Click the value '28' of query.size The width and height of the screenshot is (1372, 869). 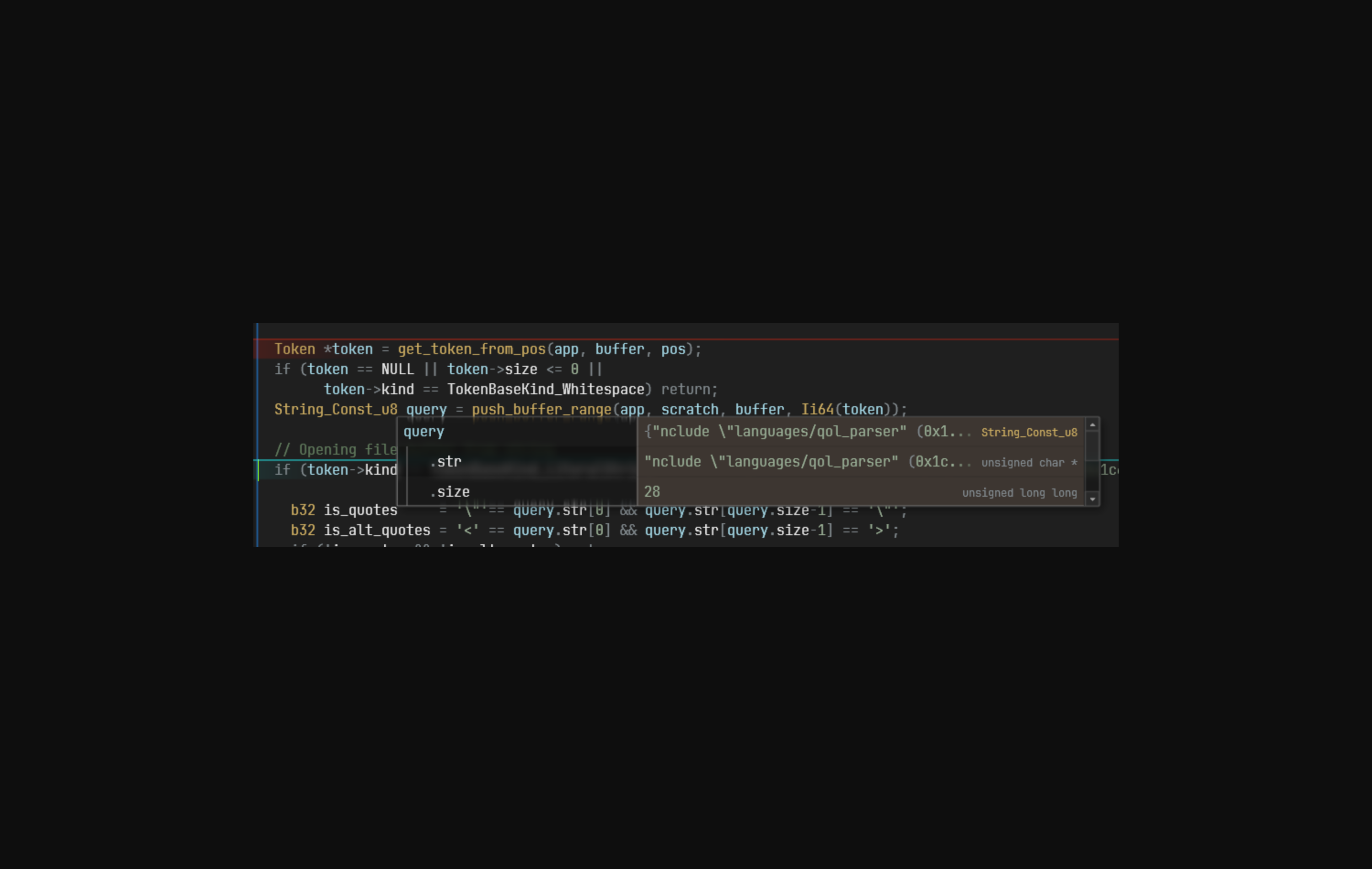point(652,492)
